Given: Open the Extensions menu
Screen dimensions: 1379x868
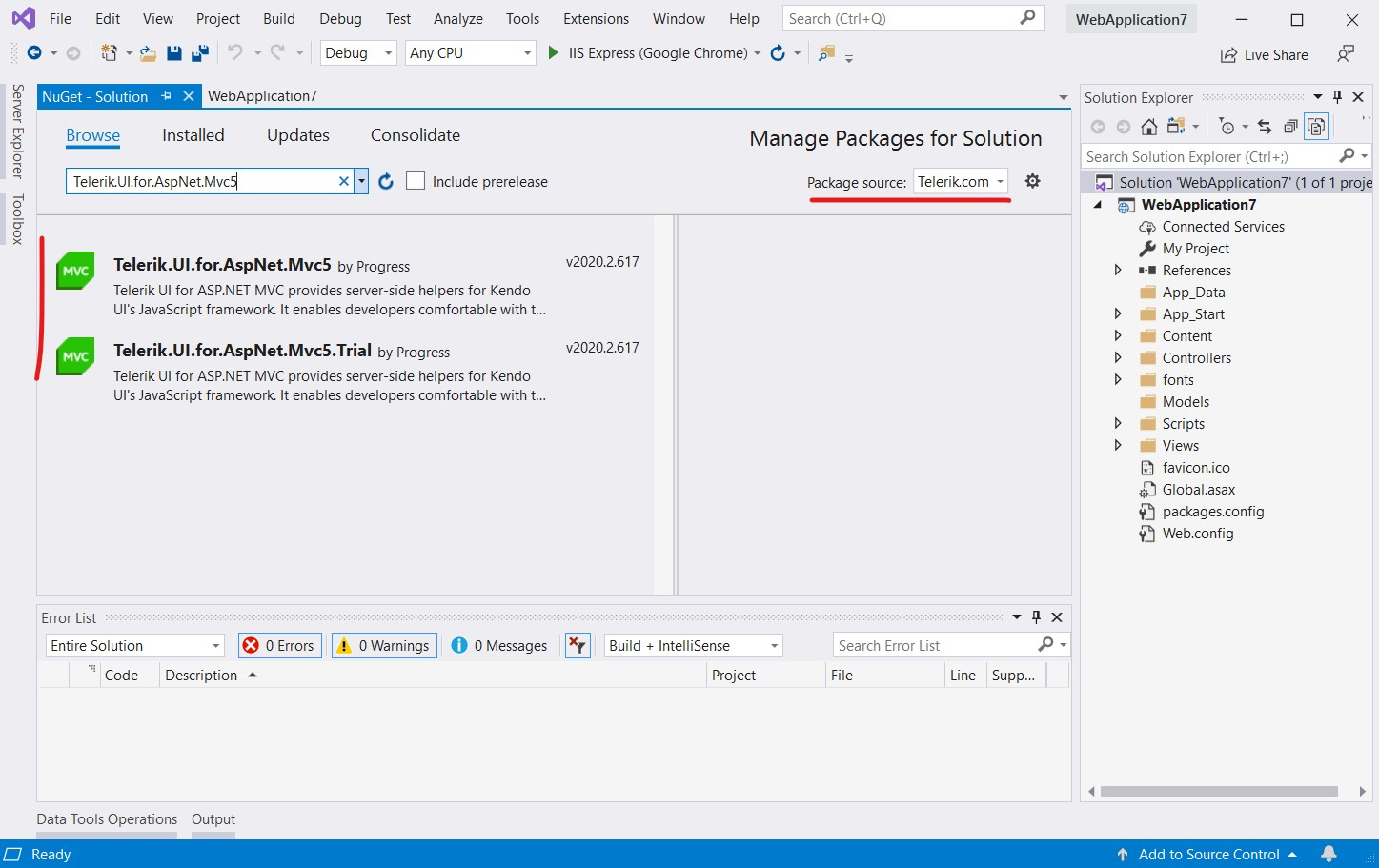Looking at the screenshot, I should pos(596,19).
